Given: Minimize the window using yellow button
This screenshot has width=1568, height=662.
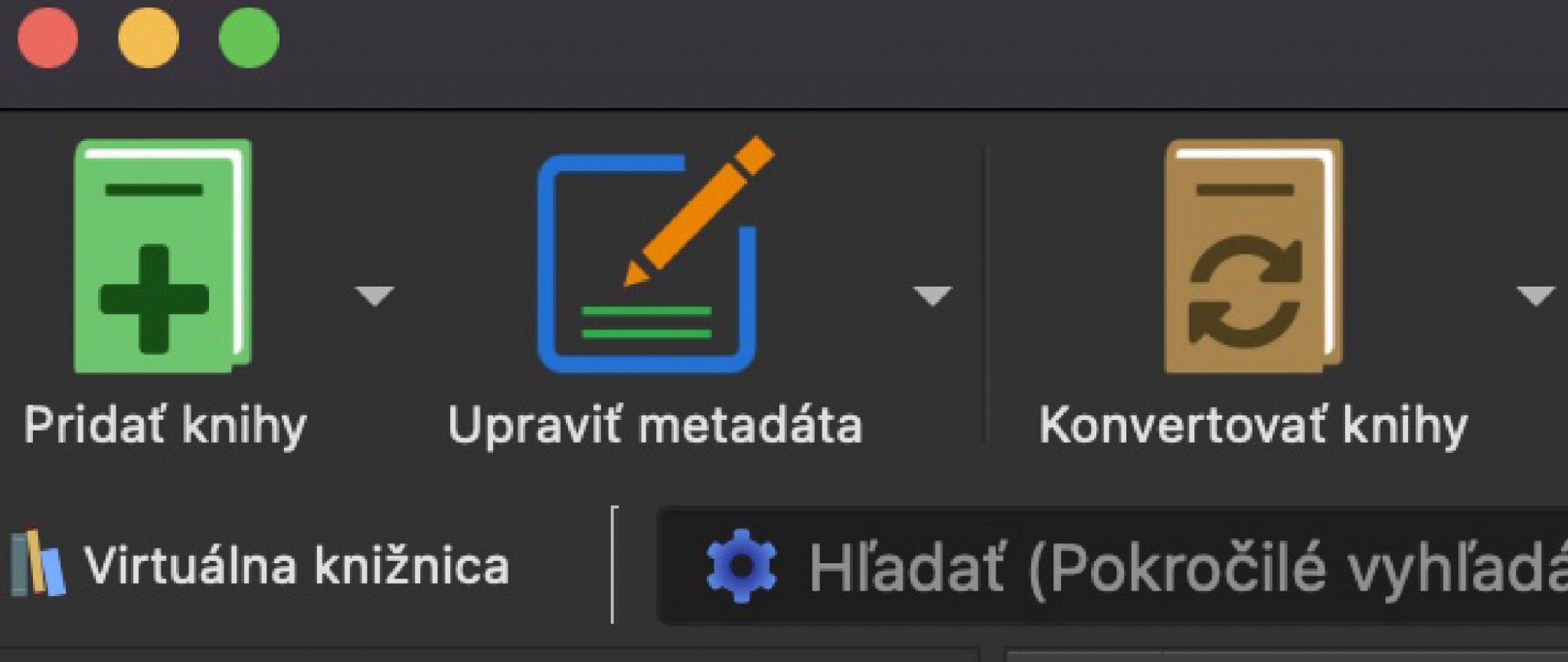Looking at the screenshot, I should point(149,38).
